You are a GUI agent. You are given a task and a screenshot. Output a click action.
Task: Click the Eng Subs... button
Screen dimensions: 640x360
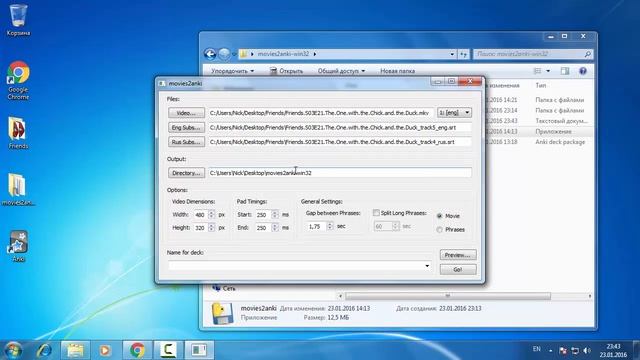[x=186, y=128]
